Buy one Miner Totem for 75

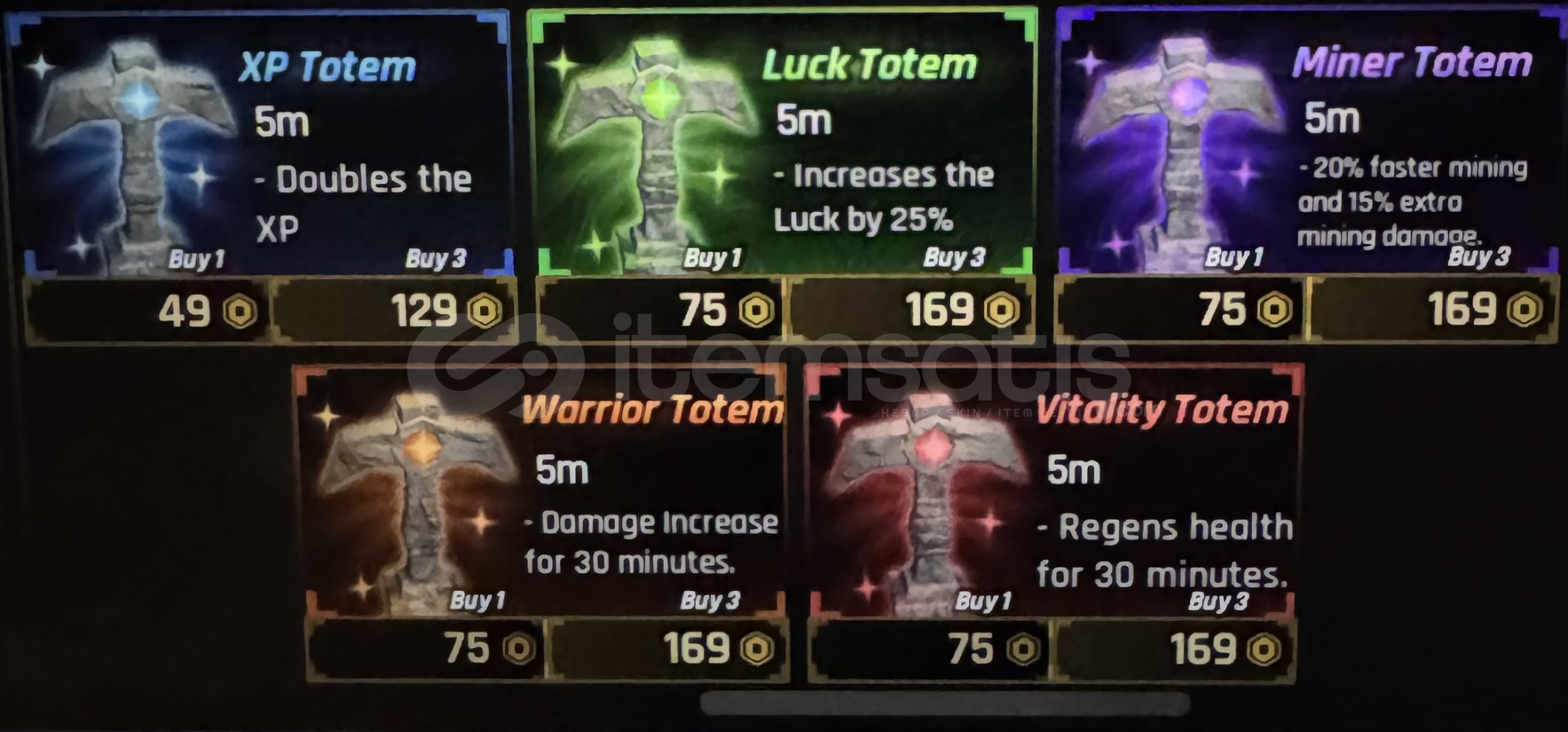tap(1181, 310)
